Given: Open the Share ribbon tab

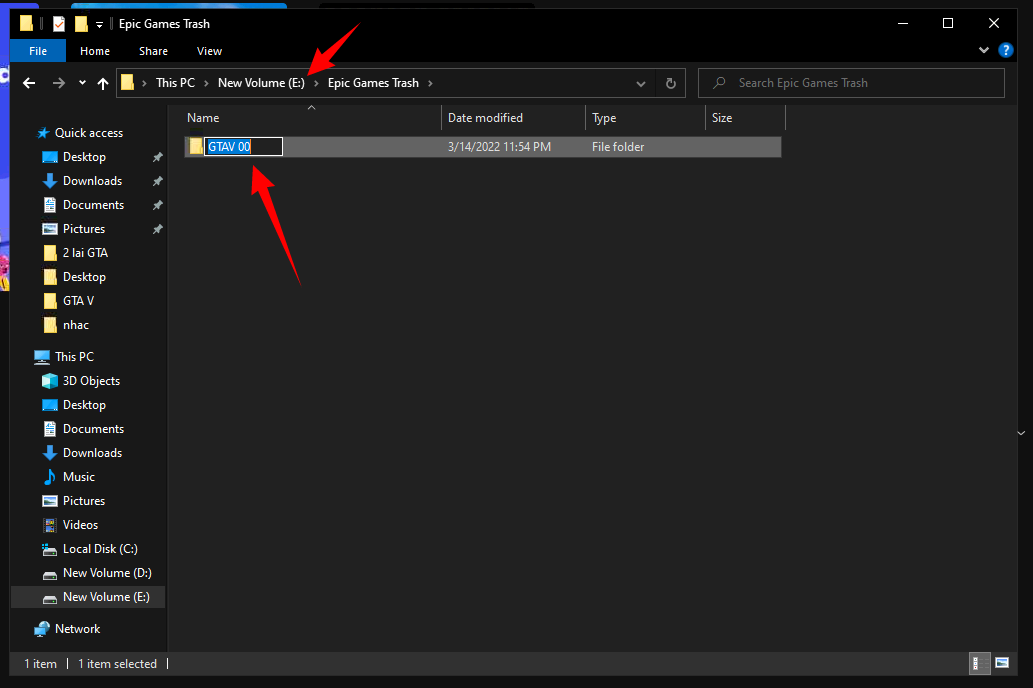Looking at the screenshot, I should 153,51.
